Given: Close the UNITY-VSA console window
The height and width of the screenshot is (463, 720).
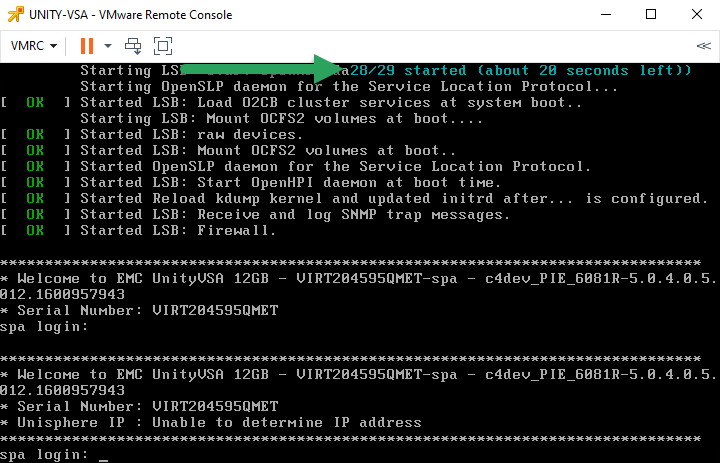Looking at the screenshot, I should click(697, 15).
